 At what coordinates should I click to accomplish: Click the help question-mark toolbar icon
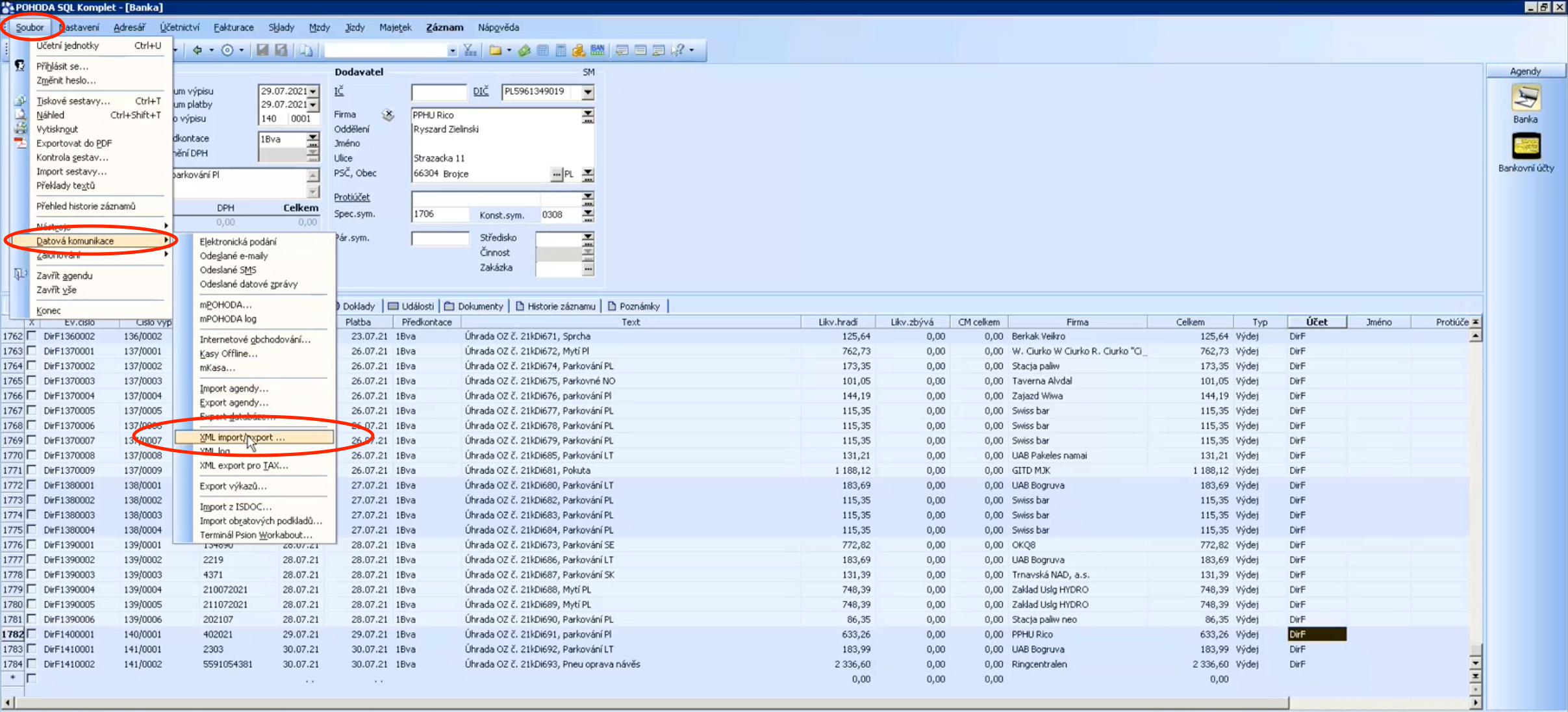677,50
